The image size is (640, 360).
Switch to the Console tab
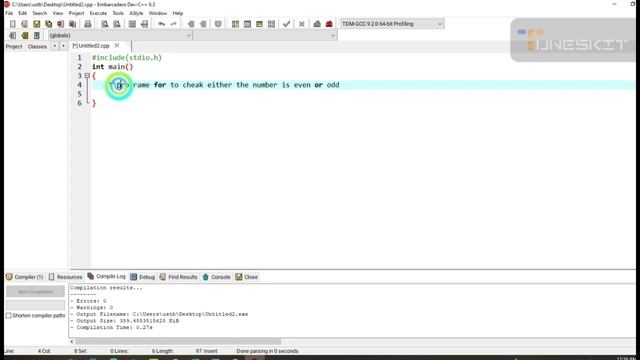217,277
